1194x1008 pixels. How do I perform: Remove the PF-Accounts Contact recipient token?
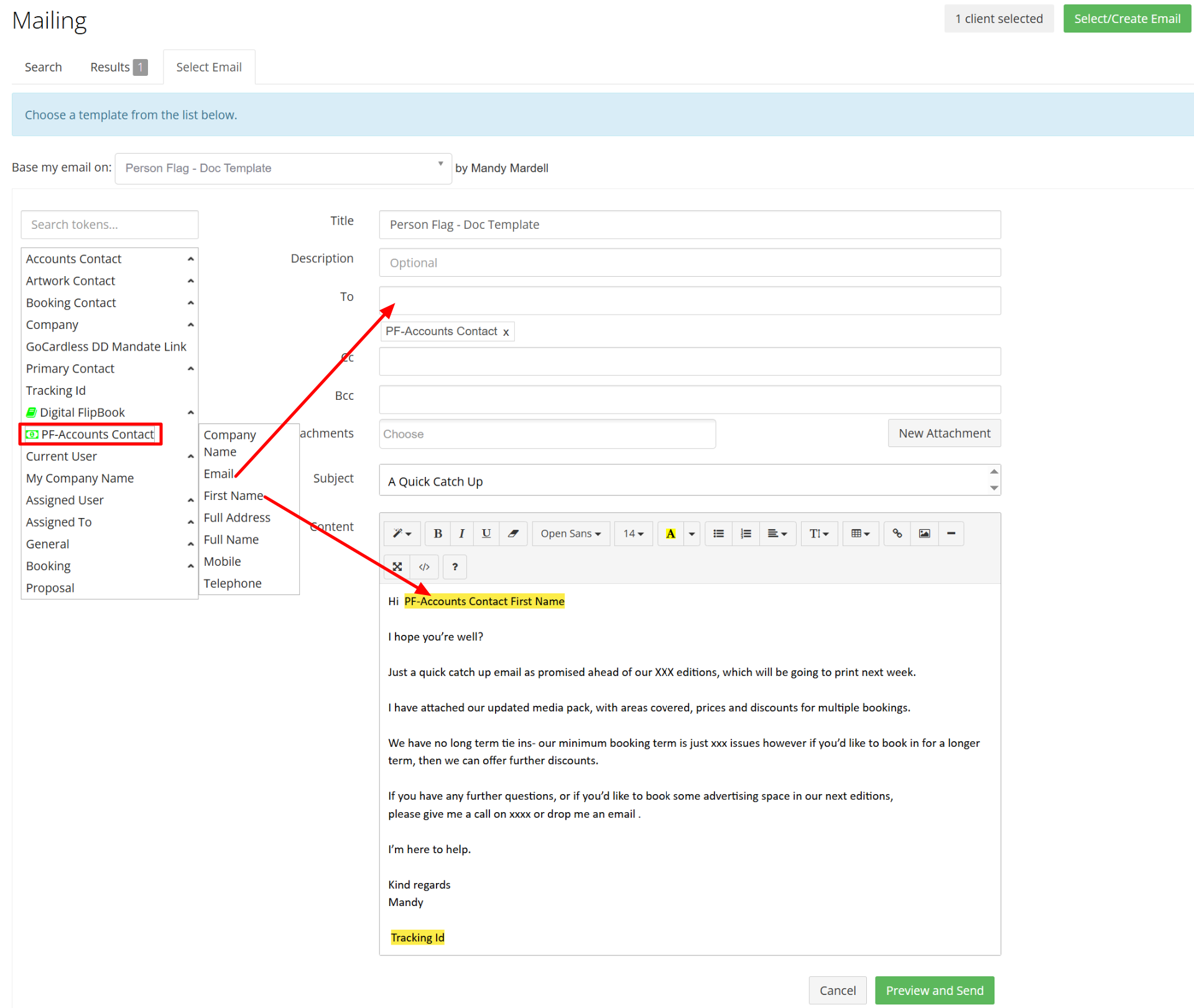[506, 331]
